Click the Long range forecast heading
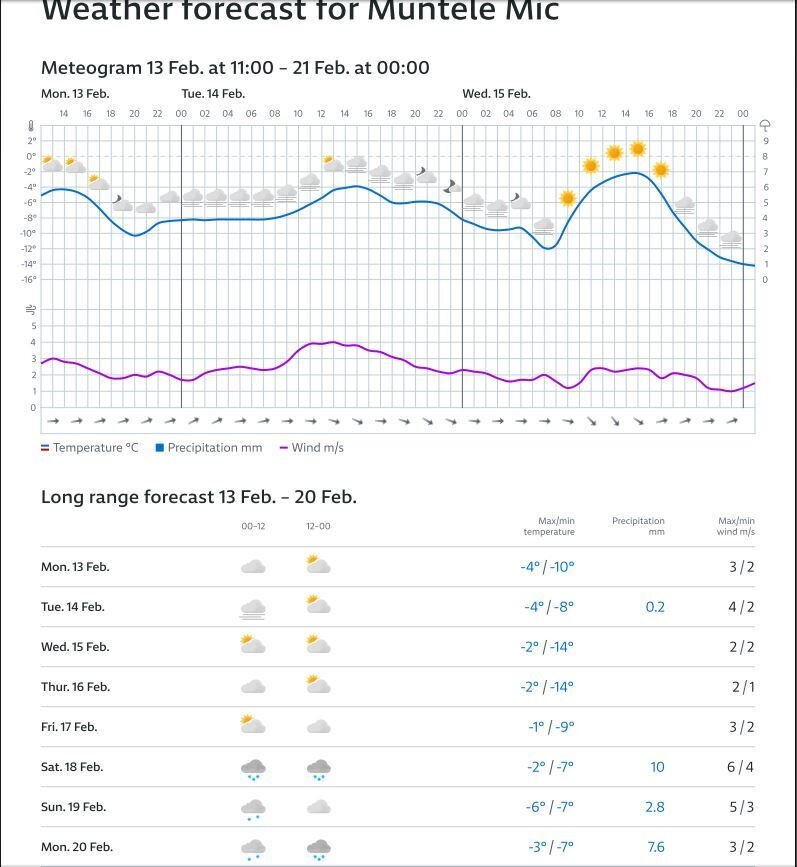797x867 pixels. (x=198, y=497)
